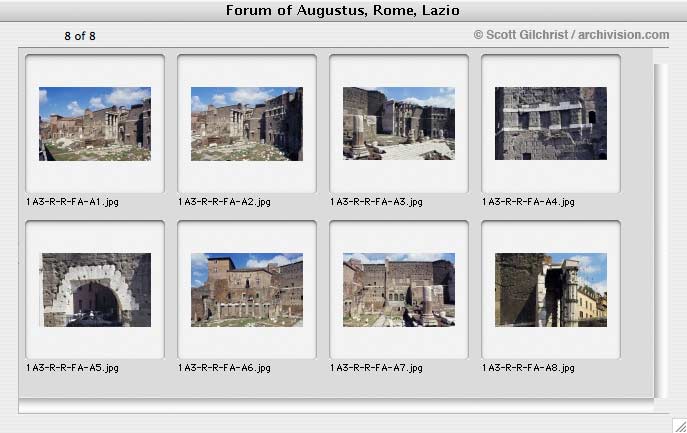687x433 pixels.
Task: Select thumbnail of image 1A3-R-R-FA-A3
Action: (399, 123)
